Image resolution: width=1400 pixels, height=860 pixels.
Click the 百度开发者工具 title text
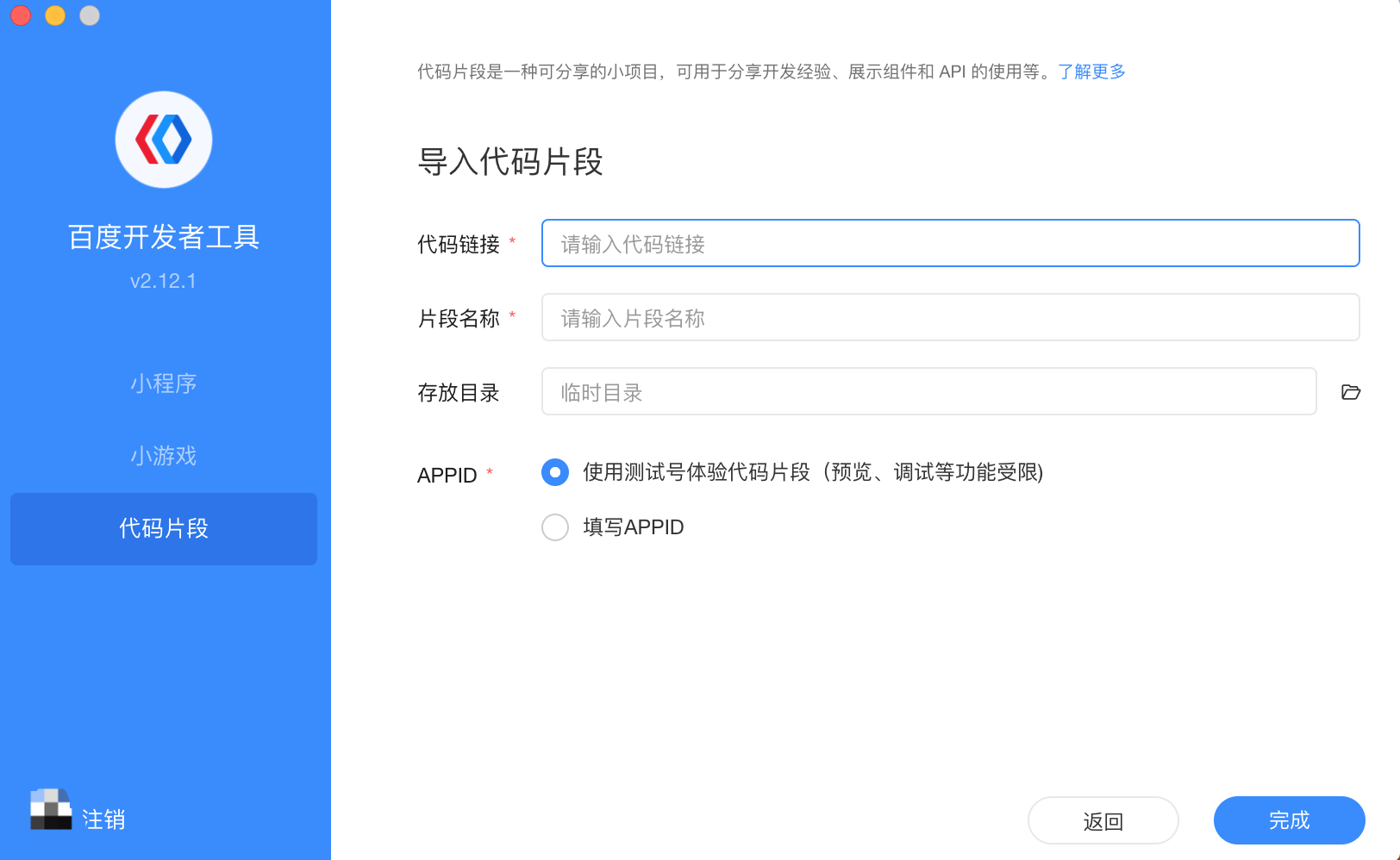[164, 237]
